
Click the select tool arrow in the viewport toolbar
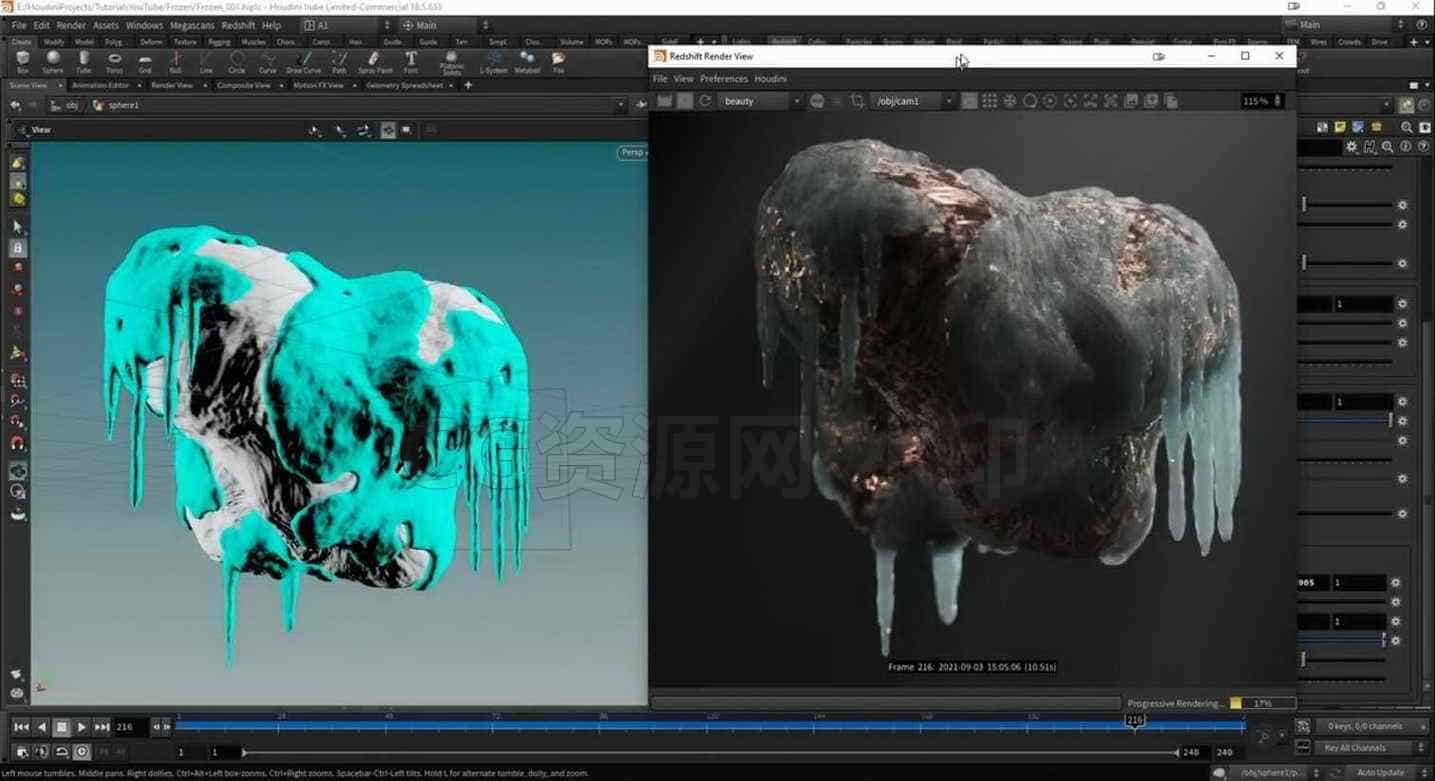pos(18,227)
